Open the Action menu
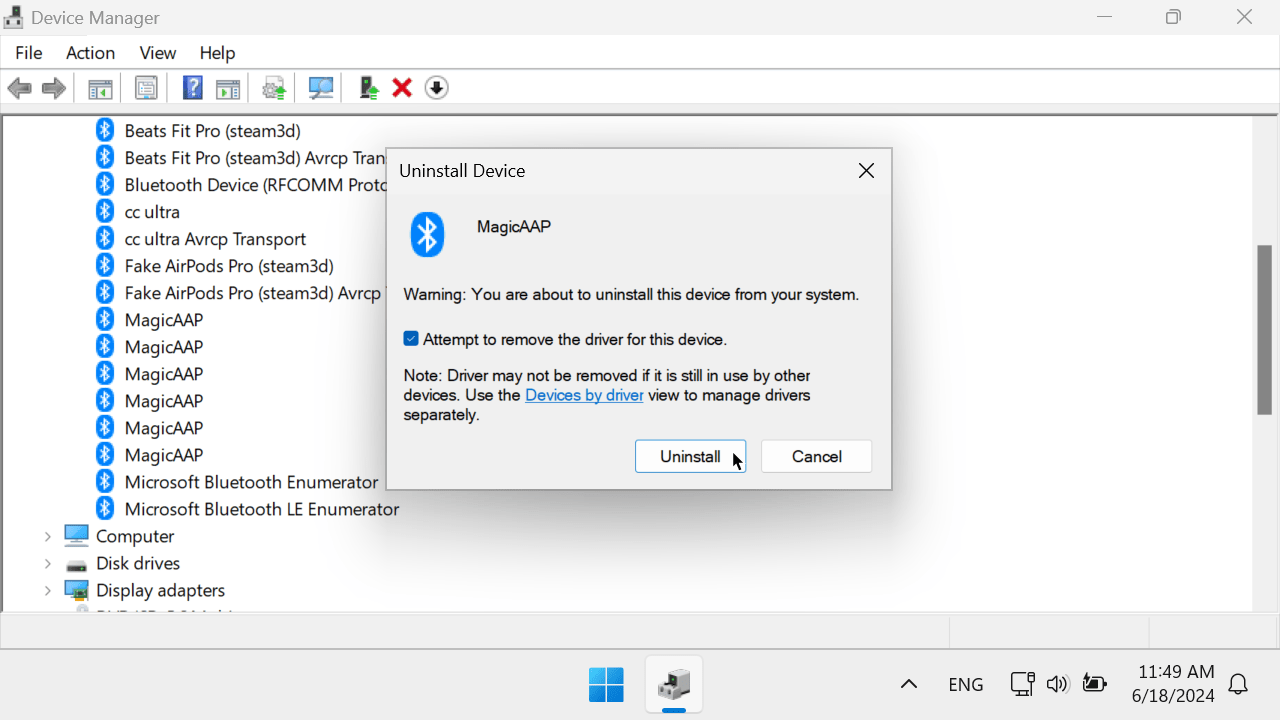 [x=90, y=53]
